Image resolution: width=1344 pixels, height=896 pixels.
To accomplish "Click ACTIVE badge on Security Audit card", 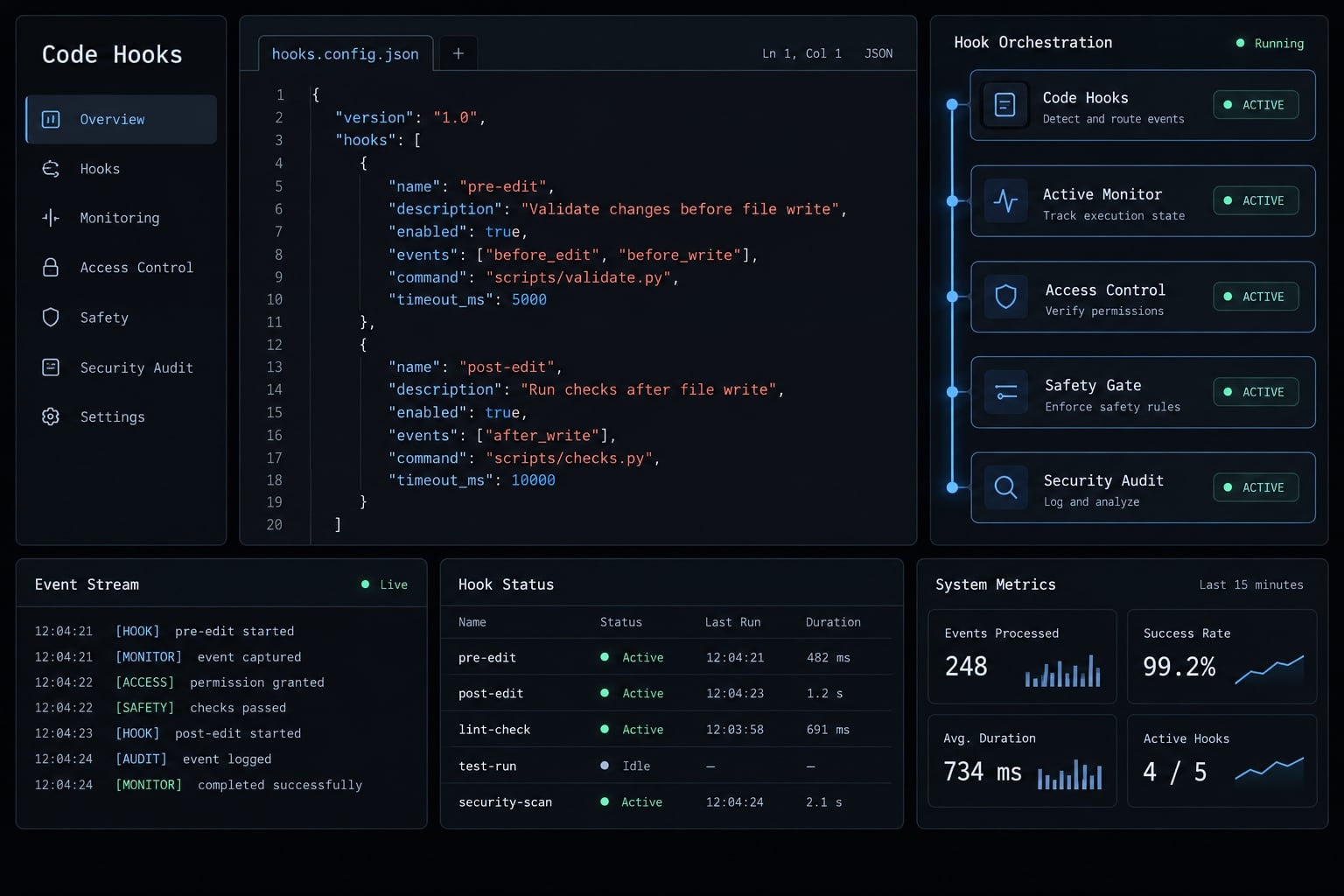I will click(1256, 487).
